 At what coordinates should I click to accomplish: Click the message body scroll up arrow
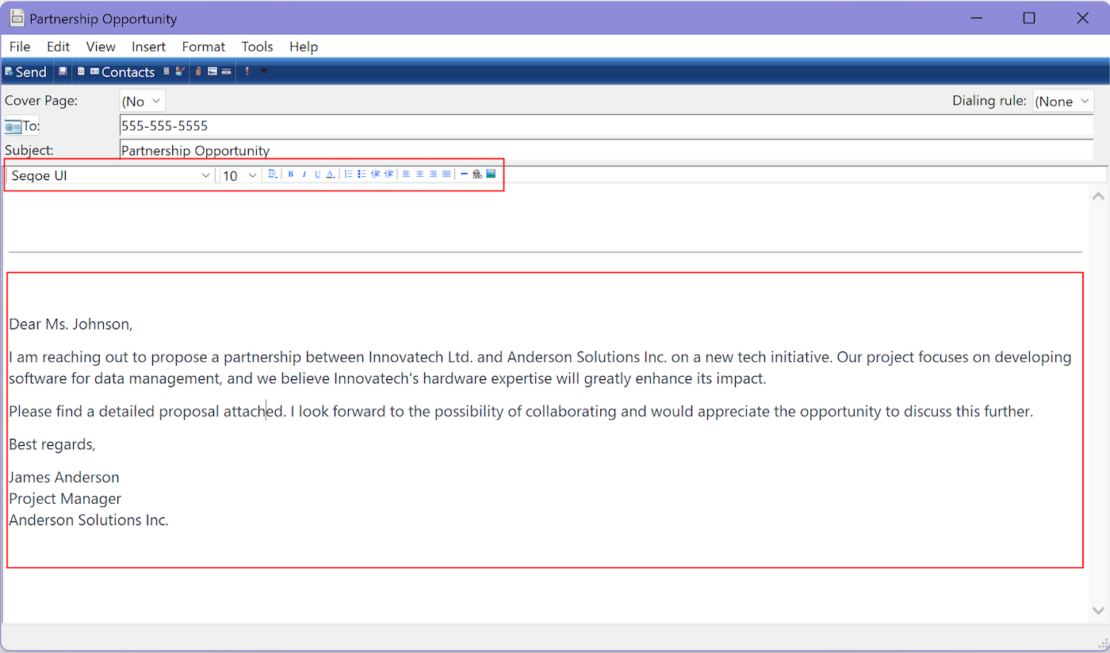pos(1098,196)
